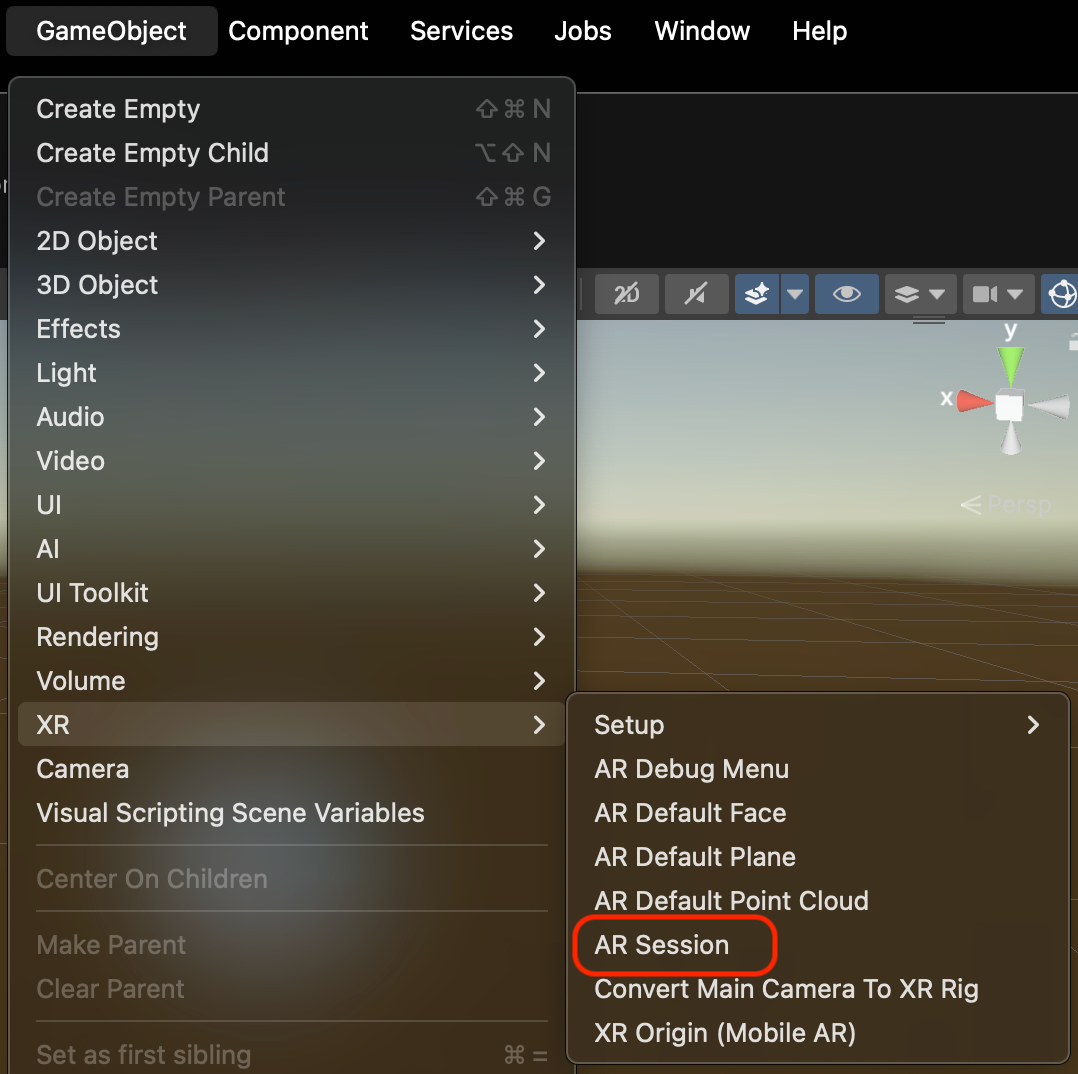Choose AR Session from XR submenu
The image size is (1078, 1074).
tap(818, 945)
